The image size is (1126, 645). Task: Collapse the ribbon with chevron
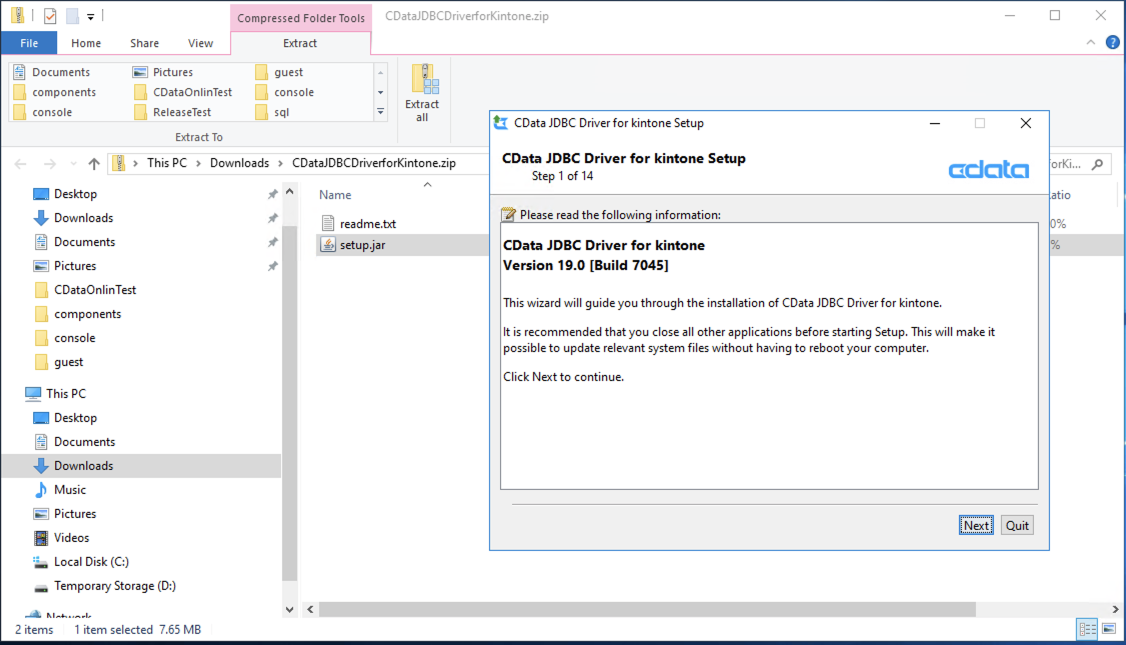coord(1091,42)
